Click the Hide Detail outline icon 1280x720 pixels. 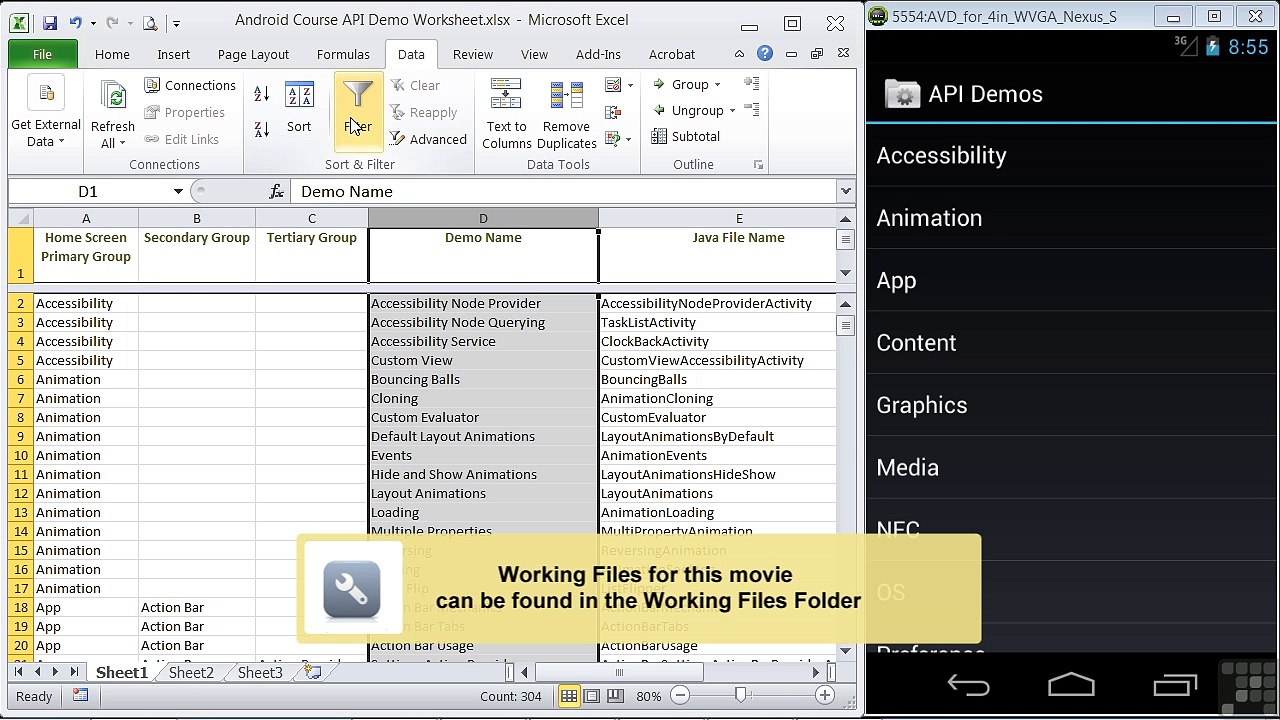point(752,110)
